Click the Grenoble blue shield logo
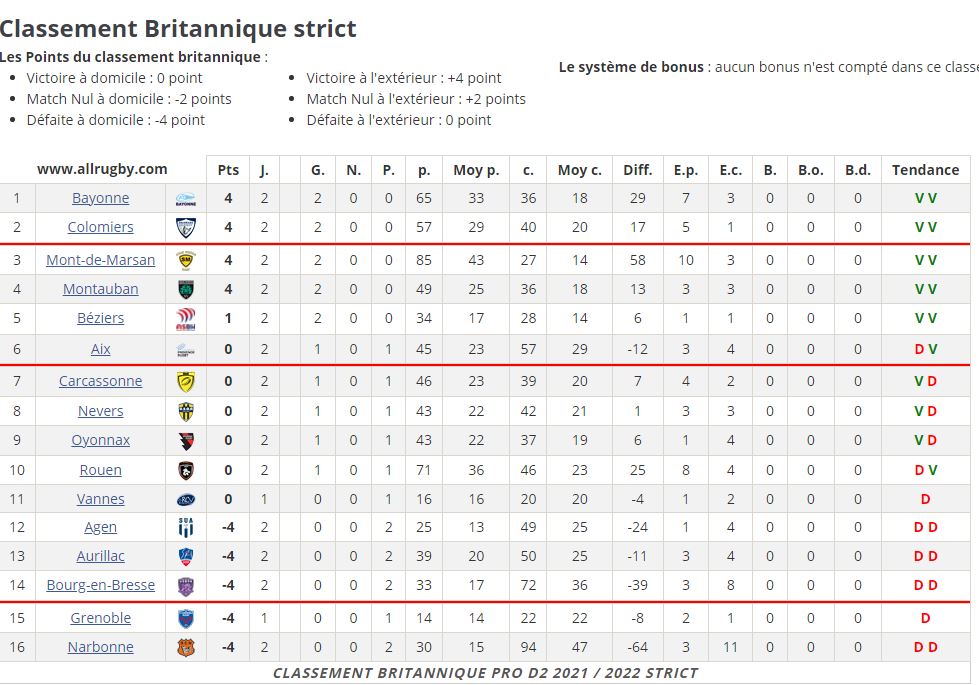This screenshot has height=685, width=979. pos(186,618)
